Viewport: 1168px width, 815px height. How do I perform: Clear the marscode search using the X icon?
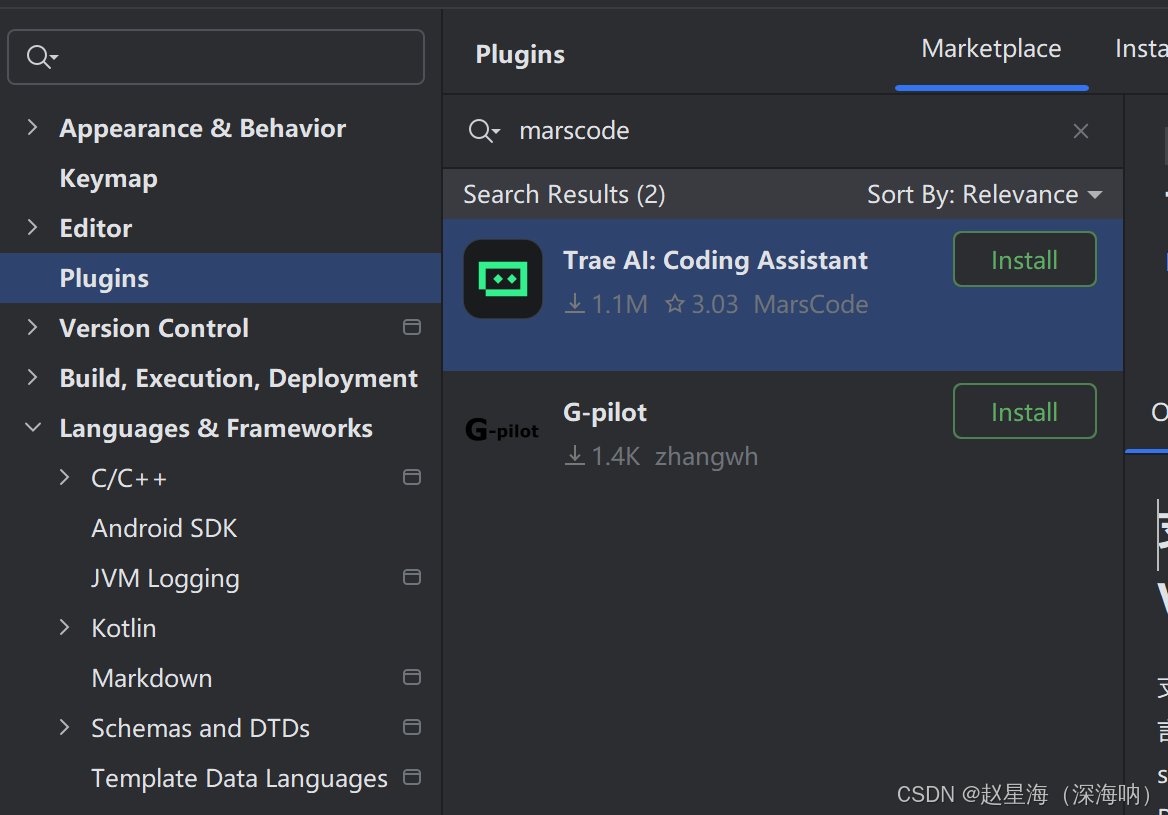[x=1080, y=131]
